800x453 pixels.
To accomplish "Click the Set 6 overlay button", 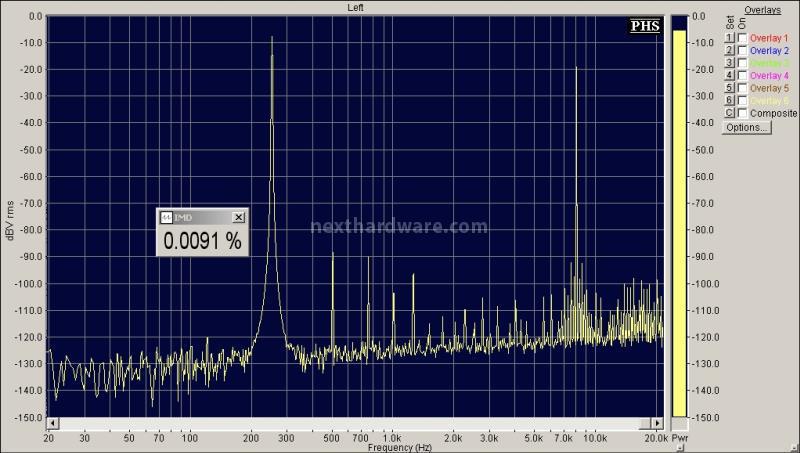I will 729,100.
